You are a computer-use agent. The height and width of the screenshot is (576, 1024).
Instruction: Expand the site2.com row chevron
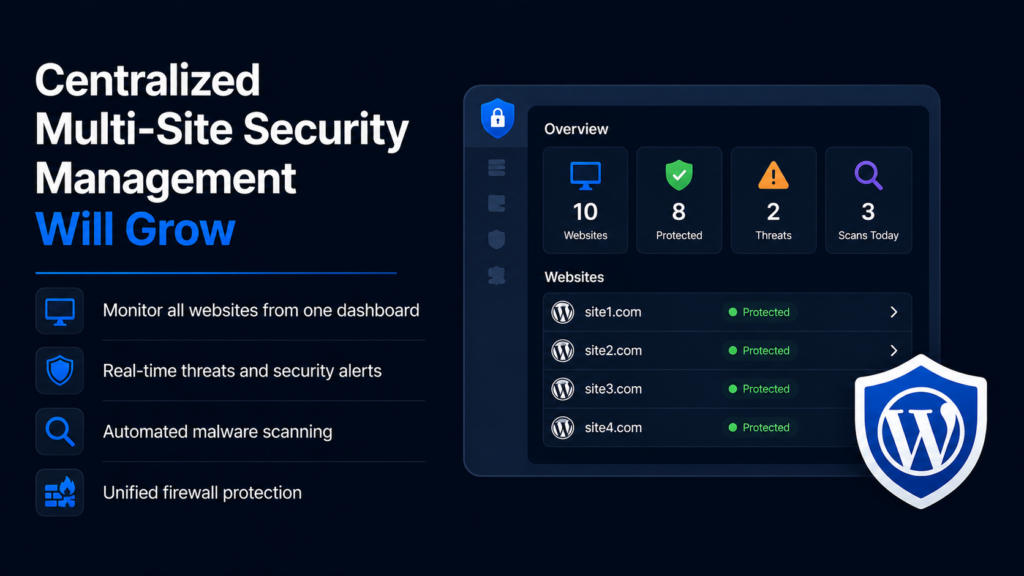tap(894, 351)
